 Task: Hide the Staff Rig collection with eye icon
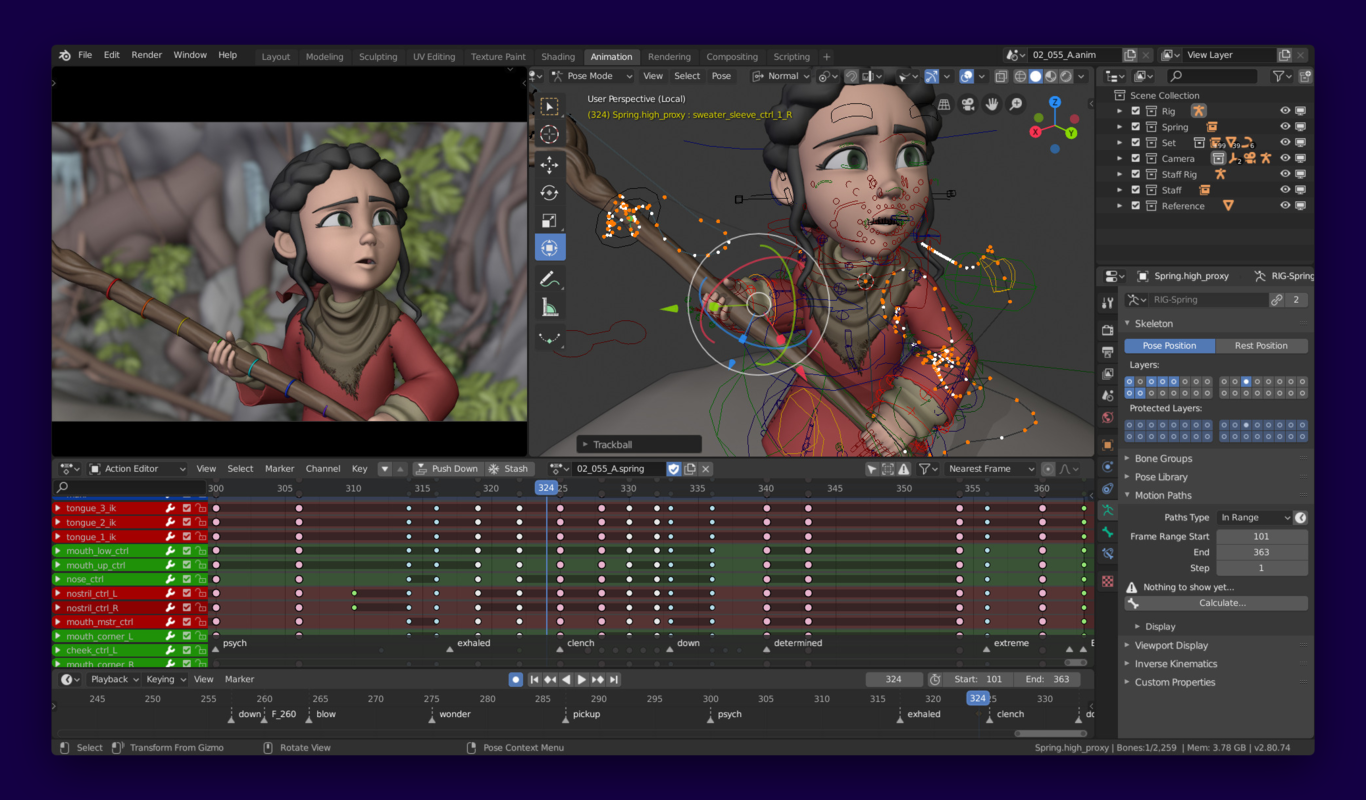[x=1285, y=174]
